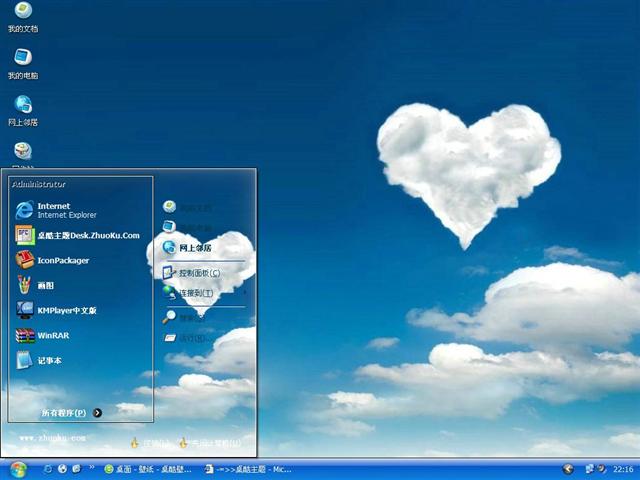
Task: Click the network tray icon
Action: (590, 469)
